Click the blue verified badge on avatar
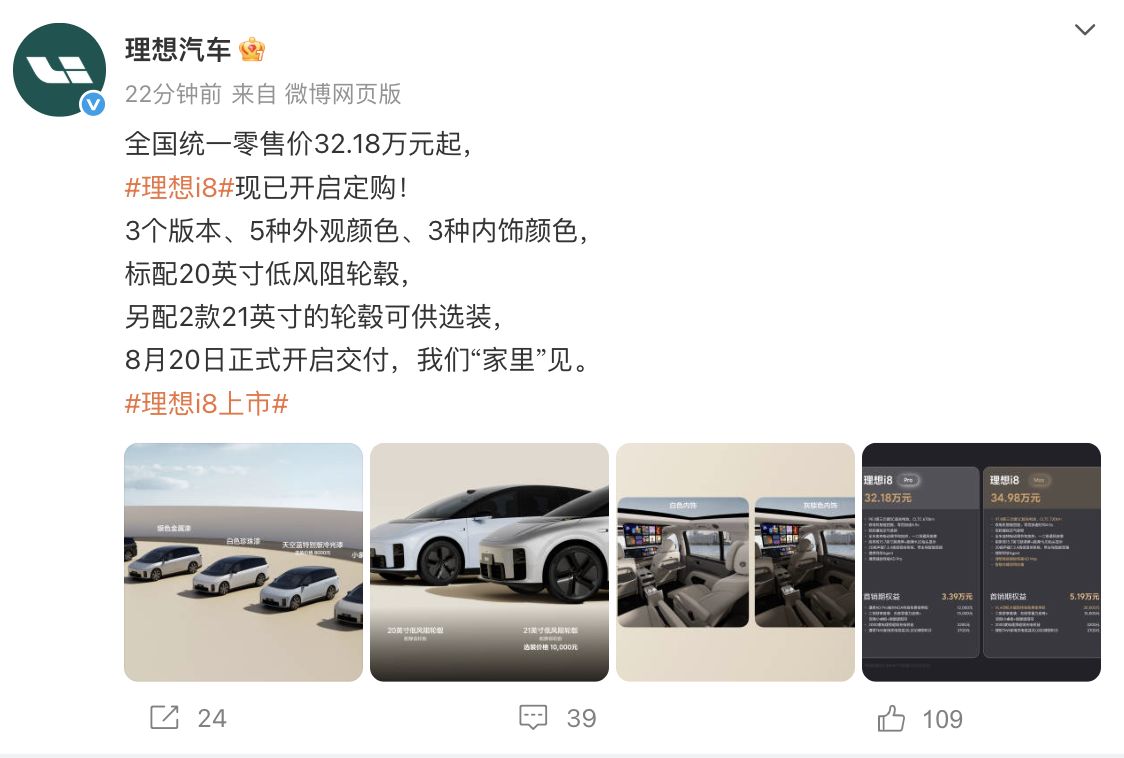The image size is (1124, 758). 93,105
